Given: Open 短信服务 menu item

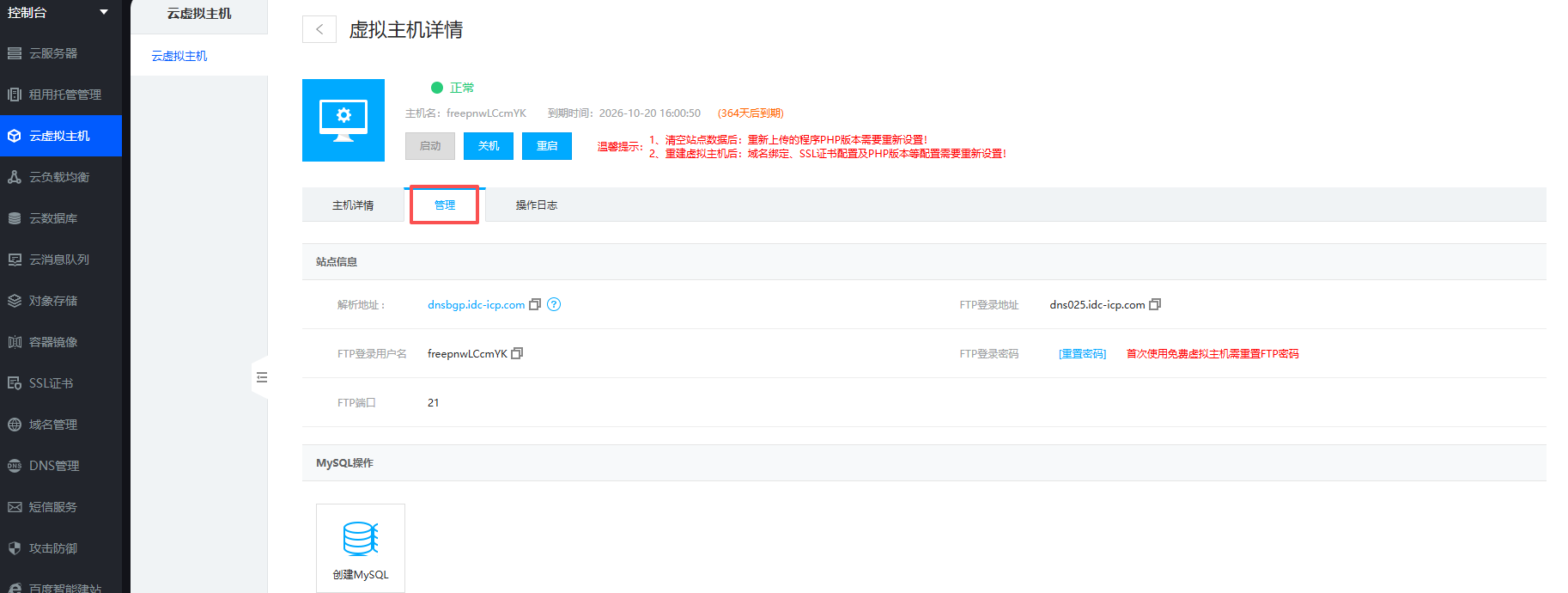Looking at the screenshot, I should (x=61, y=507).
